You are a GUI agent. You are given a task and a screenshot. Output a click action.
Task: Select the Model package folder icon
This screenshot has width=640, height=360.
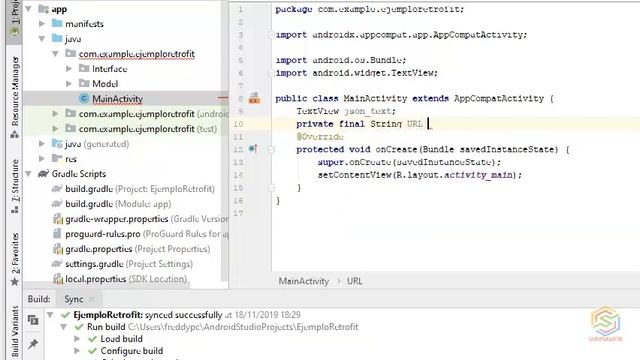click(x=84, y=83)
